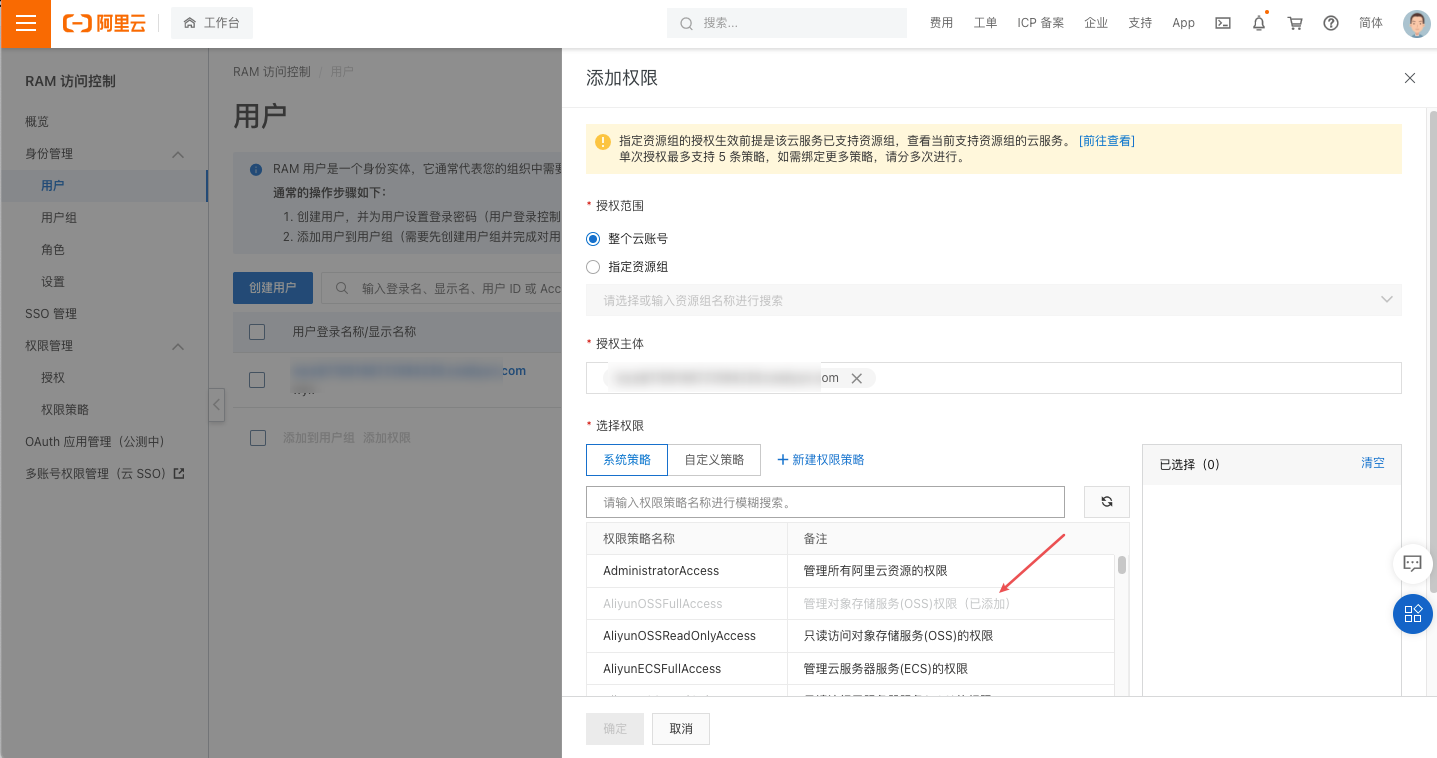Image resolution: width=1437 pixels, height=758 pixels.
Task: Collapse the 权限管理 sidebar section
Action: [177, 345]
